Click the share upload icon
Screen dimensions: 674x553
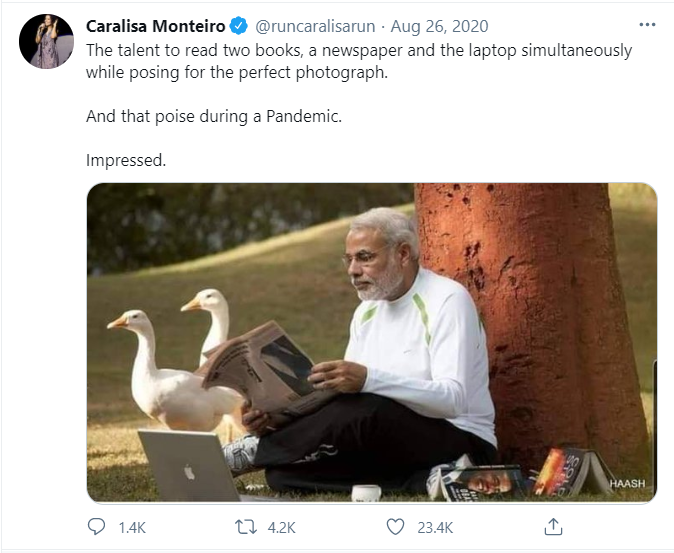coord(553,526)
